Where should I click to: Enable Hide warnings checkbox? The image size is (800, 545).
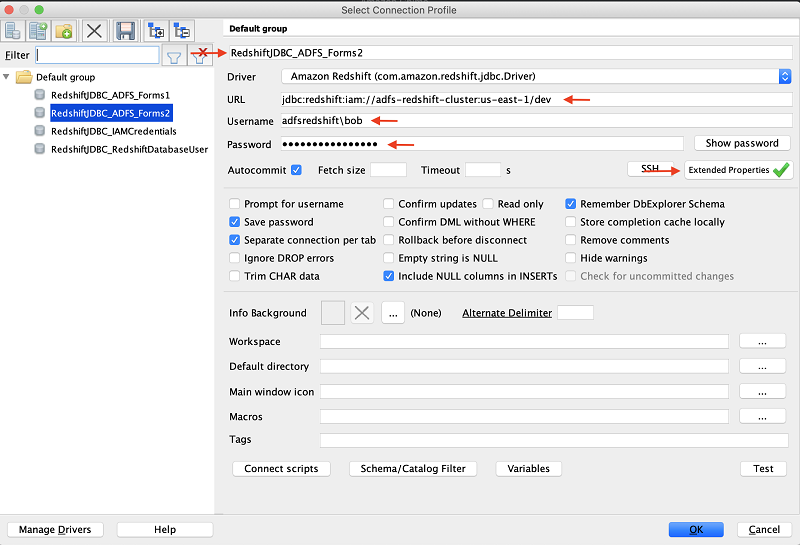pyautogui.click(x=570, y=258)
